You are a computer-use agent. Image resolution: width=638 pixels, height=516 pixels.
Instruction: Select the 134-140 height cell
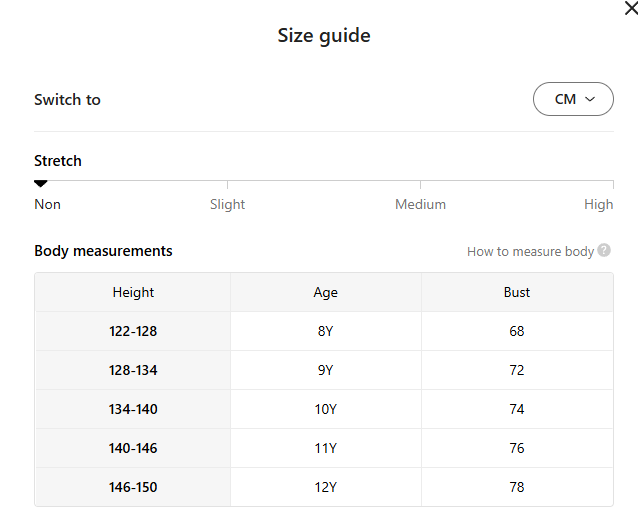tap(133, 409)
